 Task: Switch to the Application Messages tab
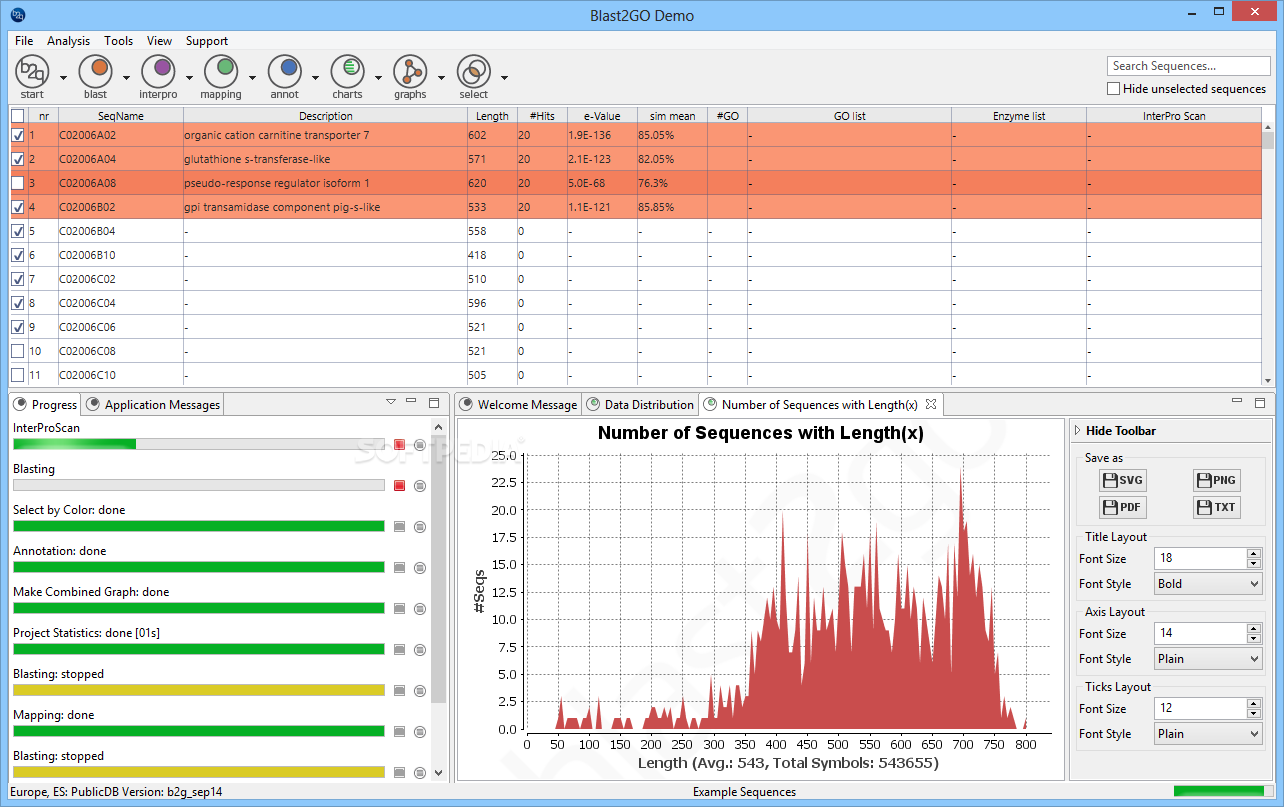tap(153, 405)
